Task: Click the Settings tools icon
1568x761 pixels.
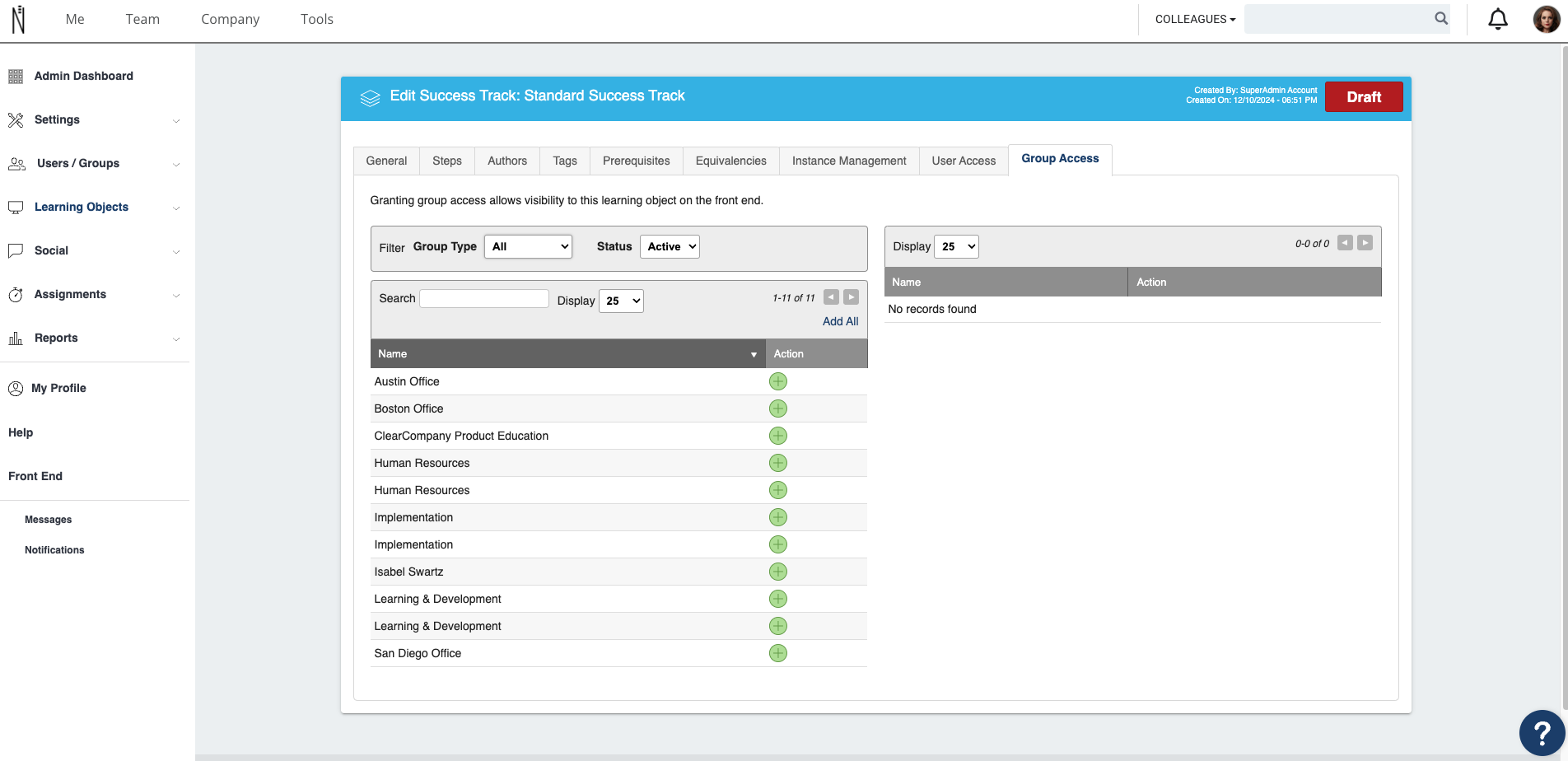Action: [16, 120]
